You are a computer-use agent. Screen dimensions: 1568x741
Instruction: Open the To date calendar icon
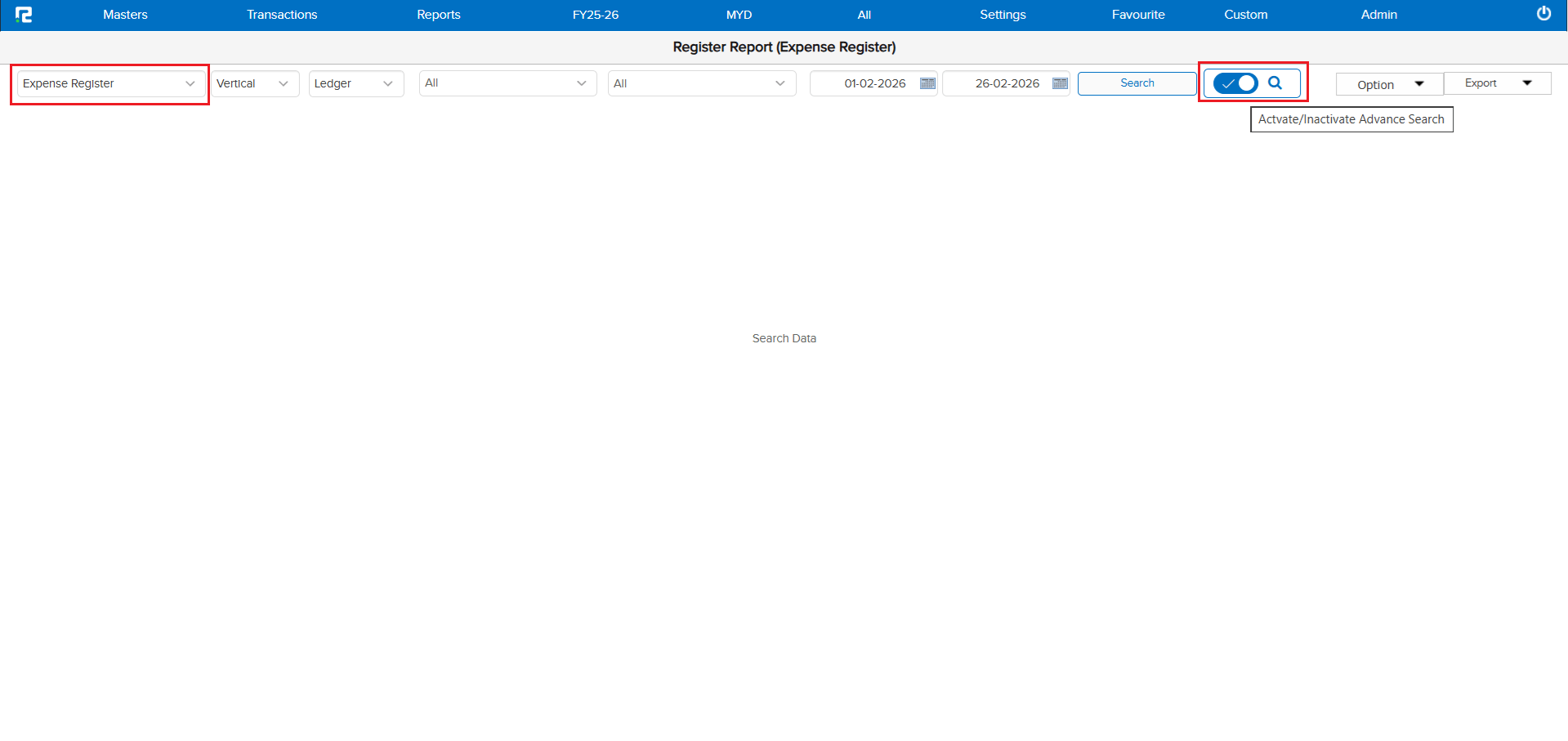click(1060, 83)
